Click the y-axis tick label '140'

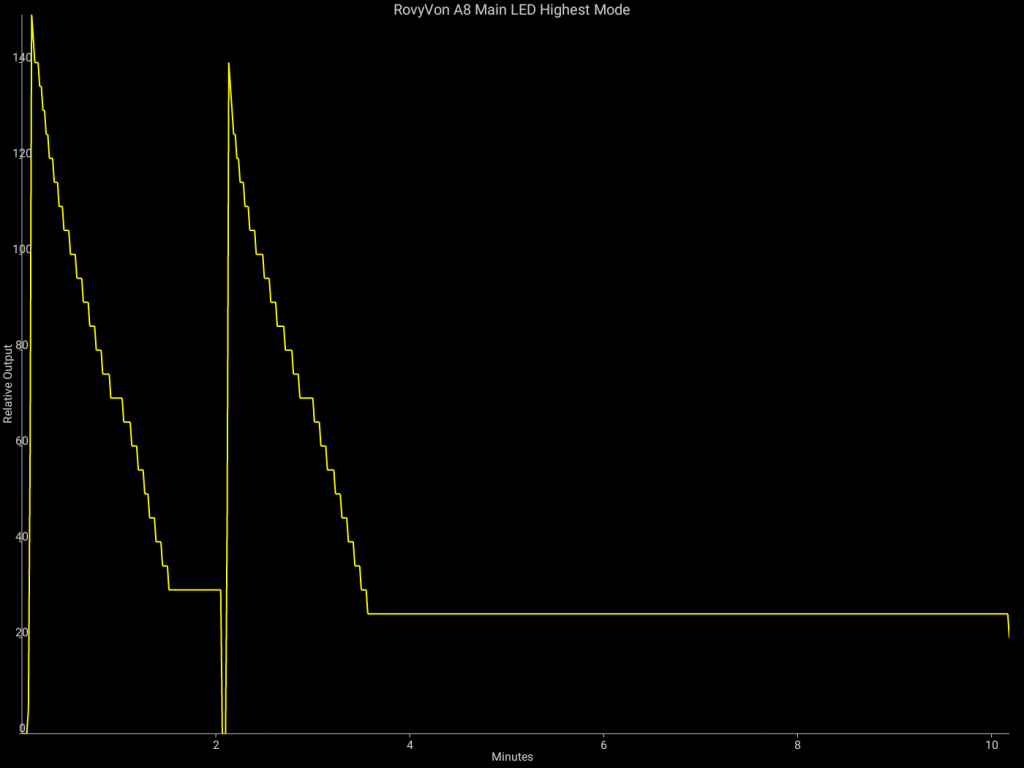pyautogui.click(x=22, y=57)
